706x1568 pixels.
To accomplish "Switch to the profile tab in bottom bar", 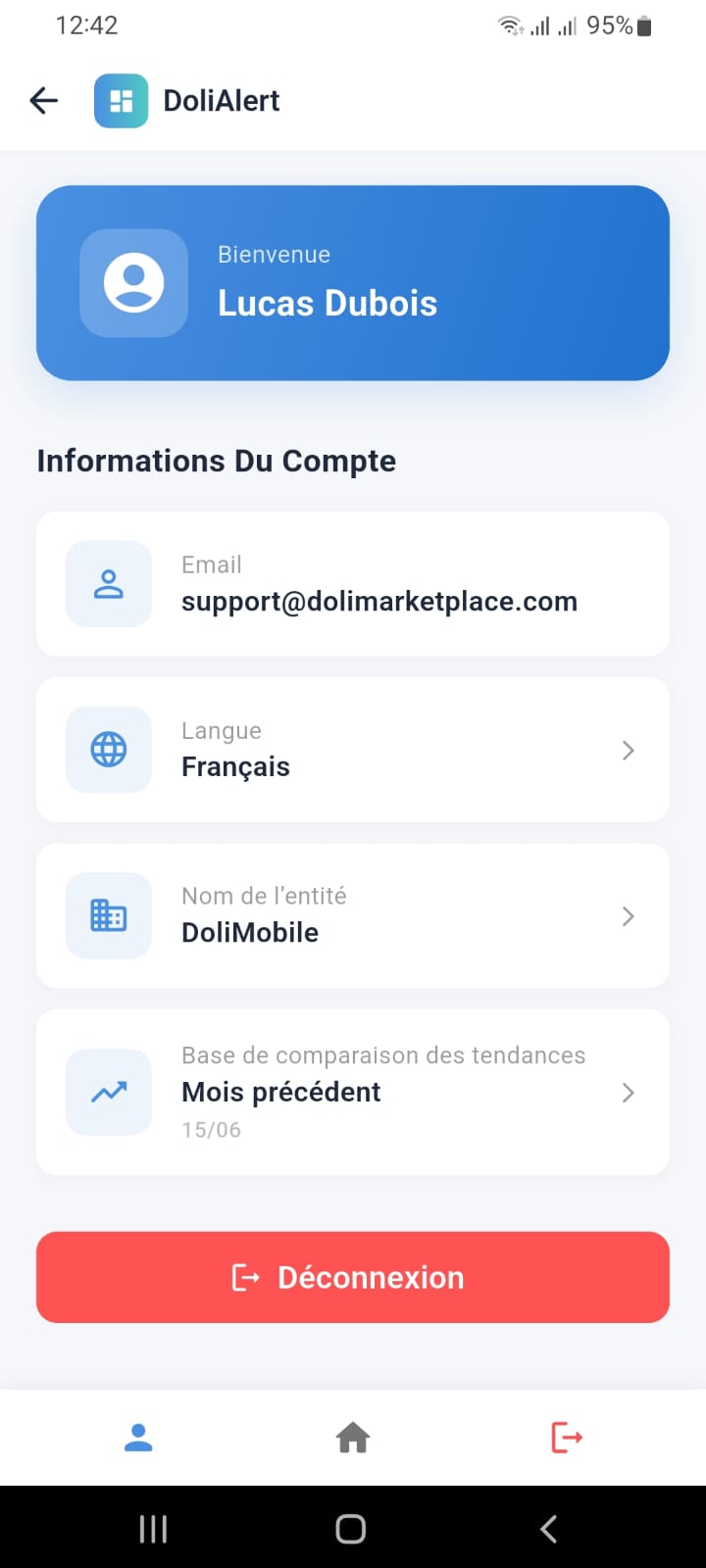I will pyautogui.click(x=138, y=1438).
